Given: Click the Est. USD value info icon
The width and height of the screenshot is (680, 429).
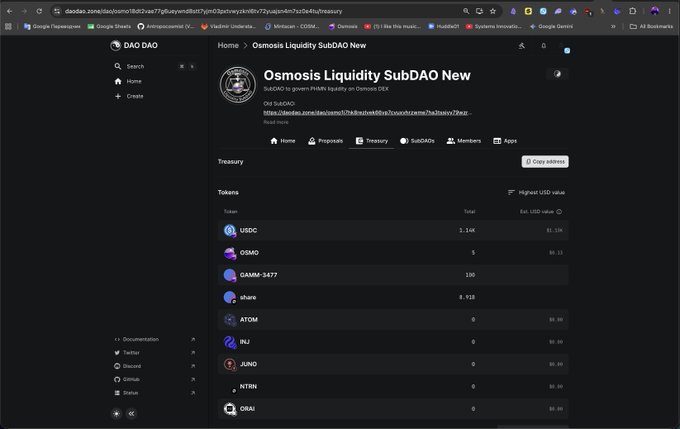Looking at the screenshot, I should tap(559, 212).
